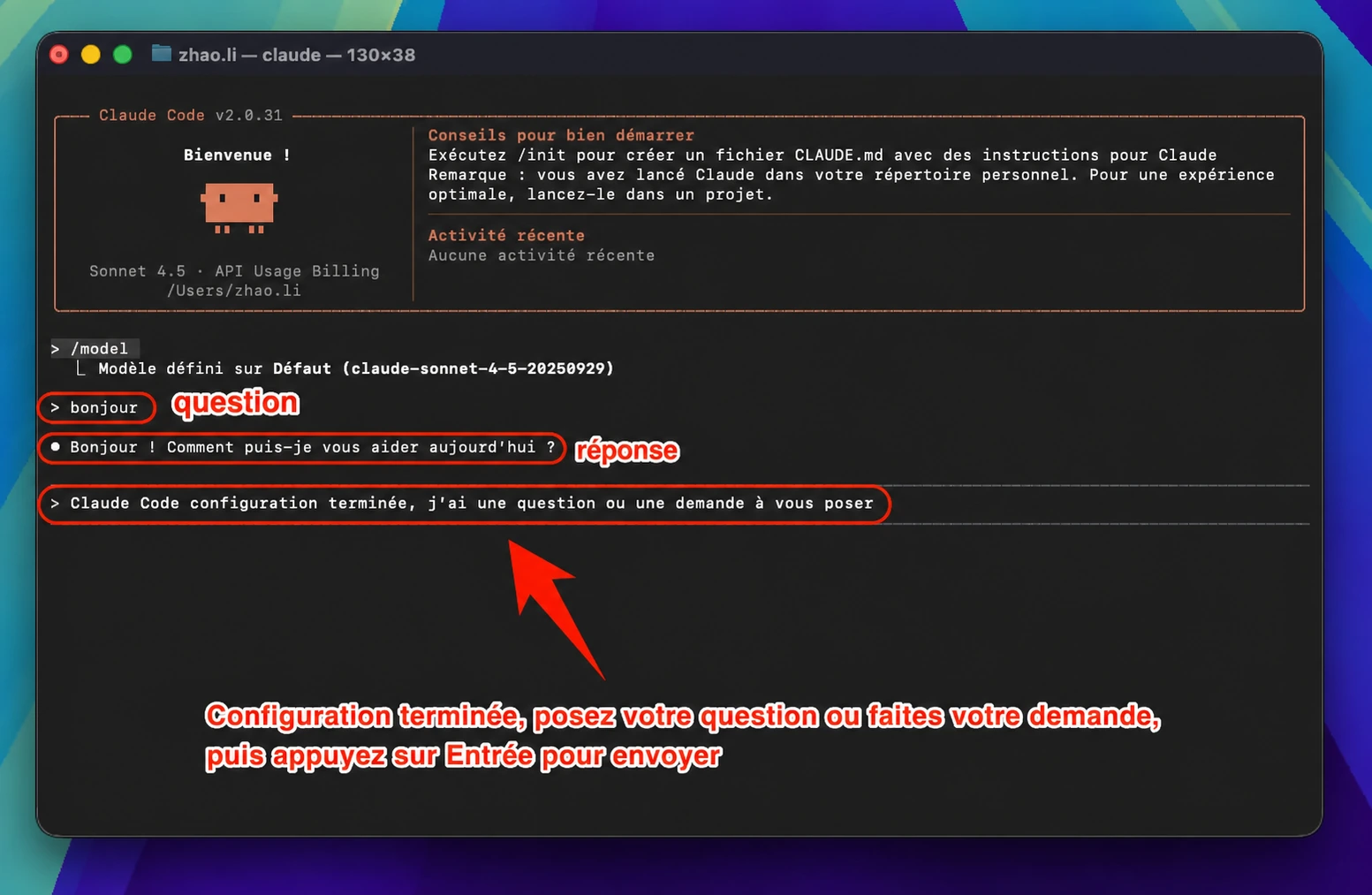
Task: Click the "Bienvenue !" welcome text
Action: tap(237, 155)
